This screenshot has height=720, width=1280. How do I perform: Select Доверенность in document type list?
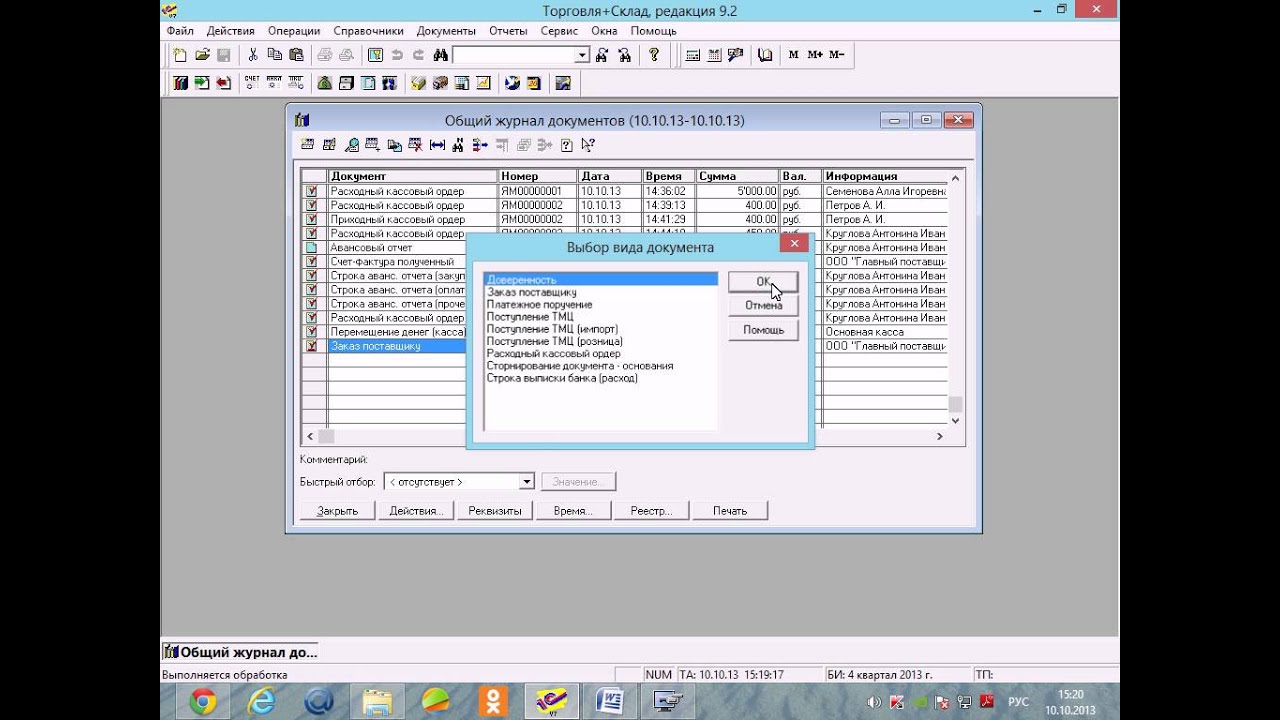(x=600, y=280)
